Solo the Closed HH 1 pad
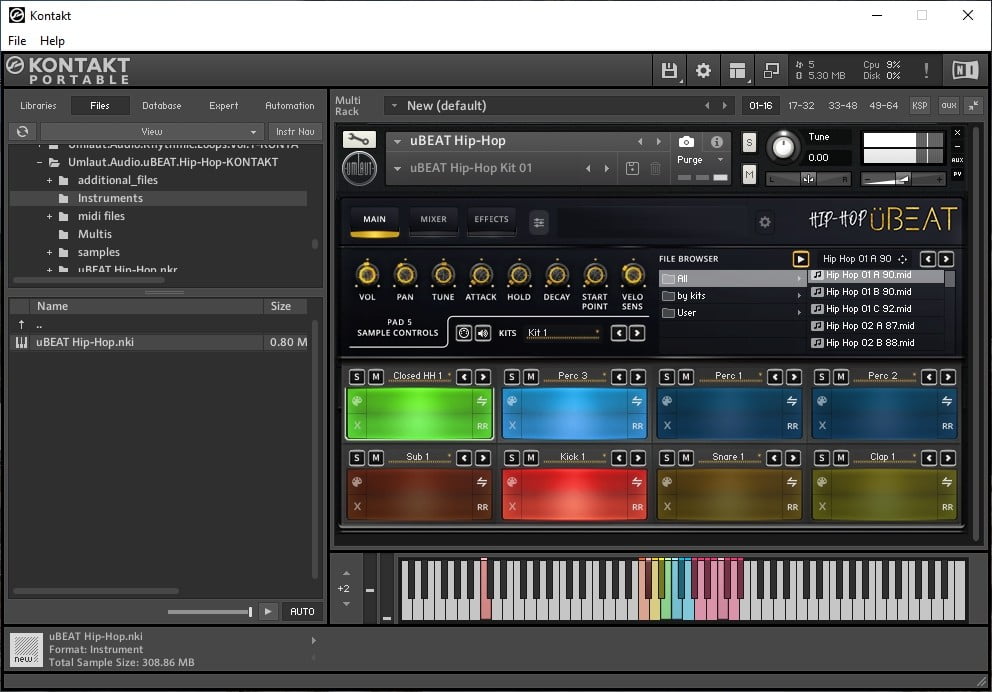The width and height of the screenshot is (992, 692). click(x=357, y=377)
